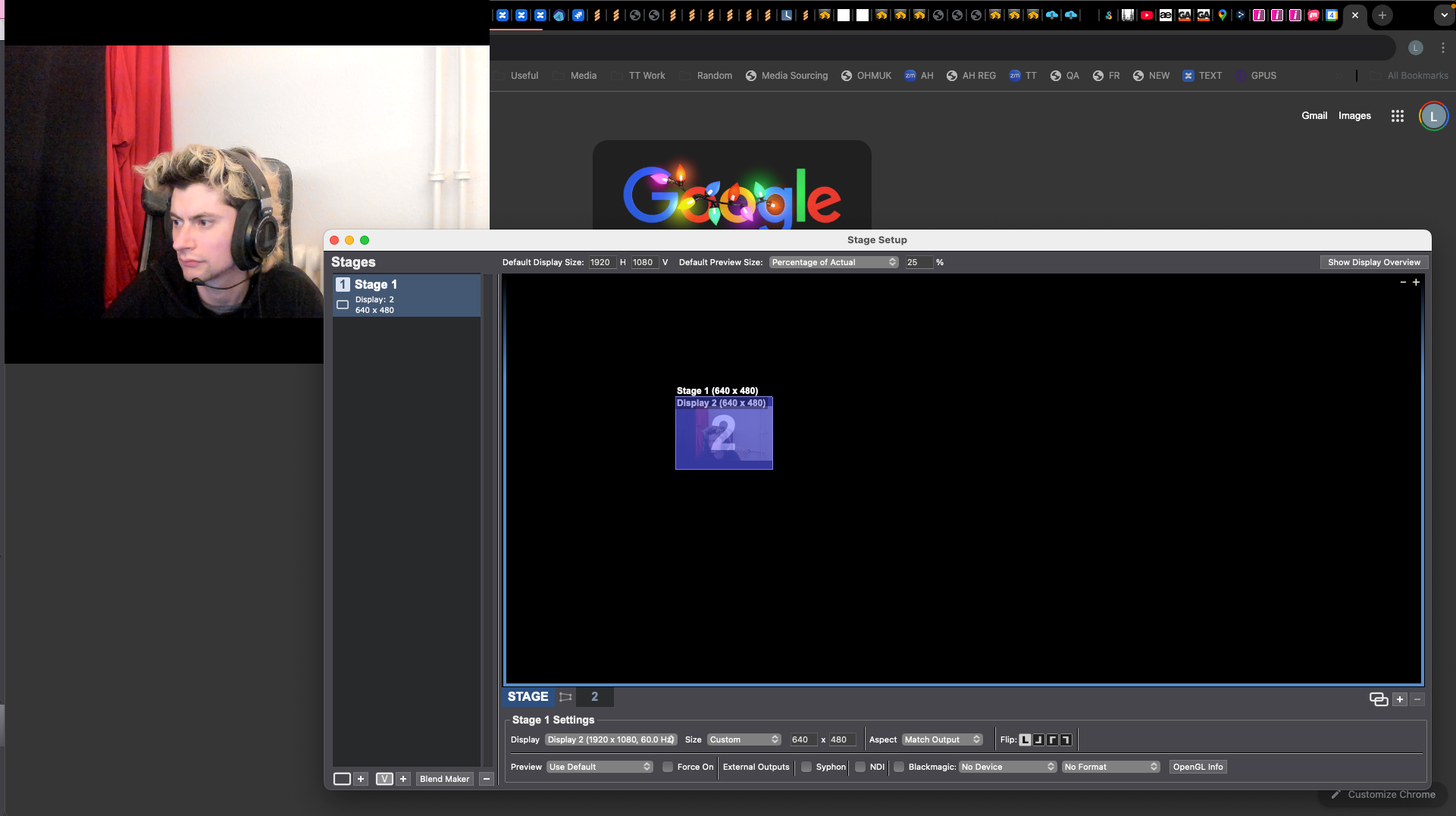The width and height of the screenshot is (1456, 816).
Task: Click the blank rectangle stage icon in bottom-left
Action: pyautogui.click(x=342, y=779)
